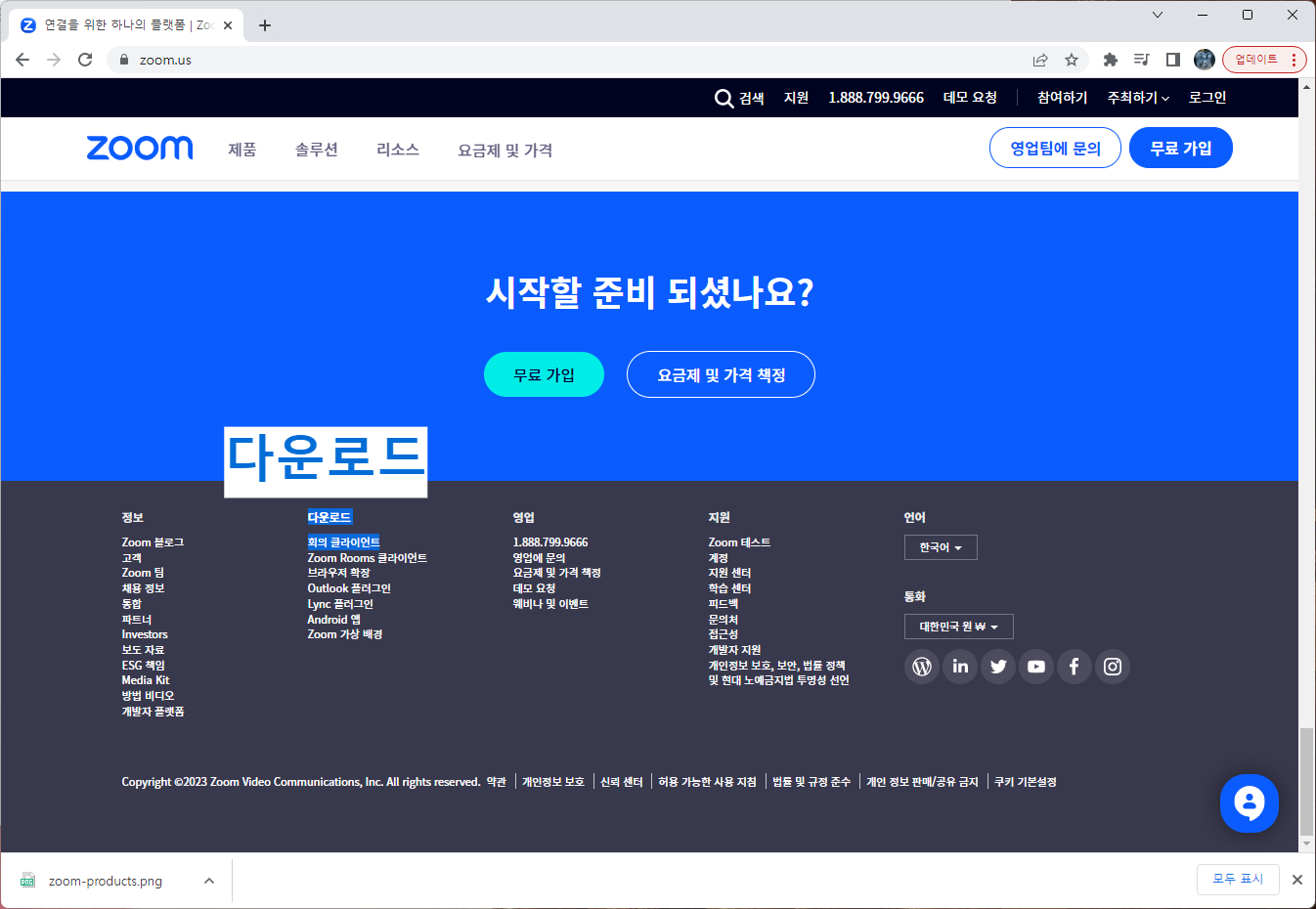This screenshot has width=1316, height=909.
Task: Open the 리소스 navigation menu
Action: (x=398, y=150)
